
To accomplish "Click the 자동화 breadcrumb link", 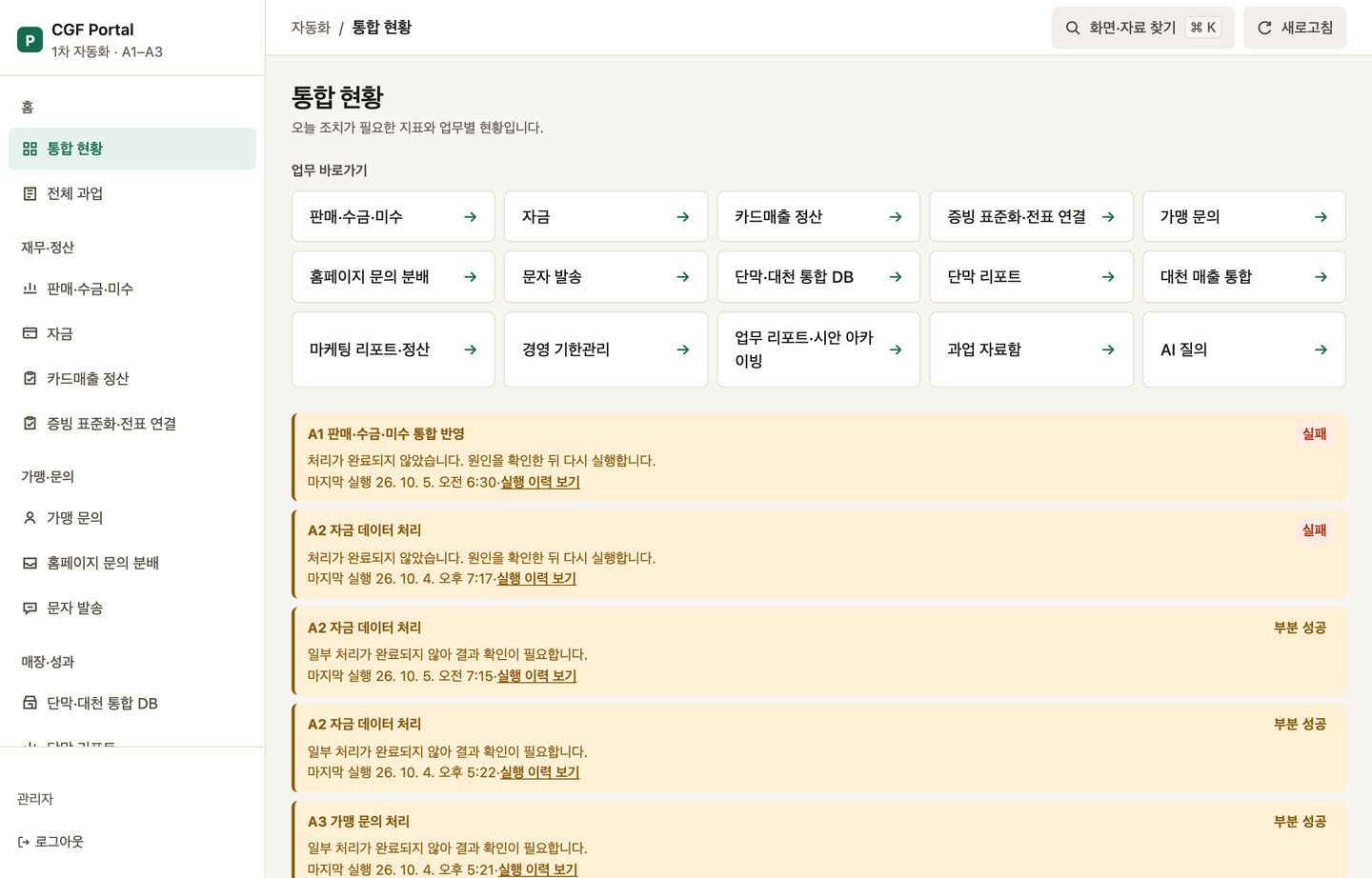I will (311, 28).
